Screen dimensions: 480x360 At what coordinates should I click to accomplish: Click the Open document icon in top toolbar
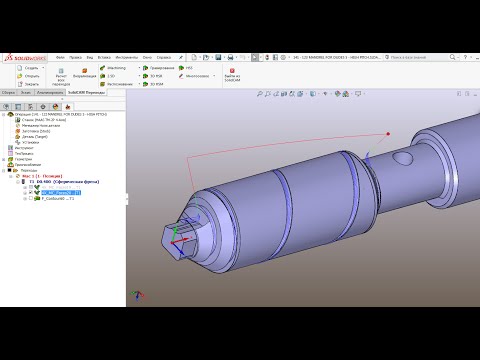tap(206, 57)
